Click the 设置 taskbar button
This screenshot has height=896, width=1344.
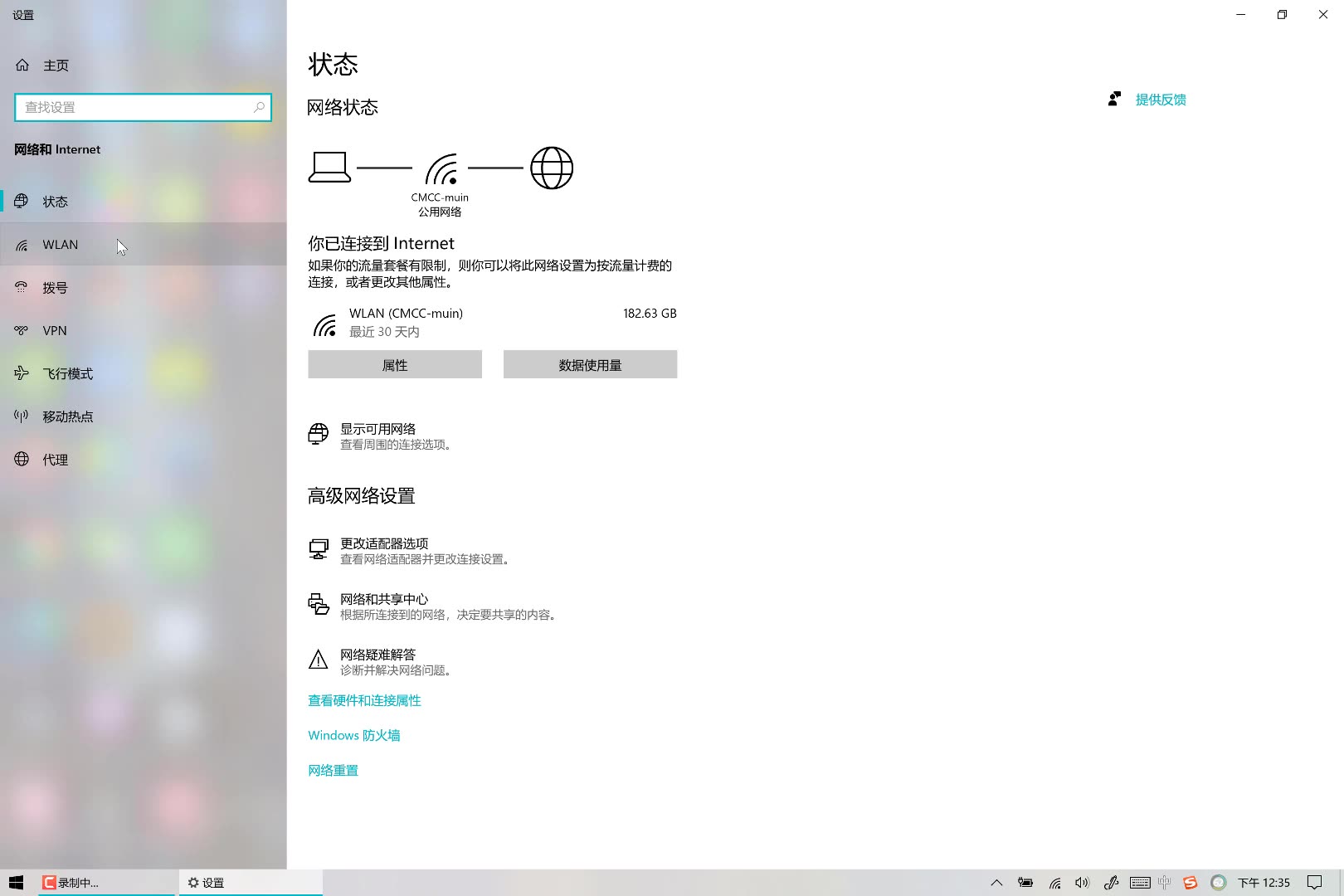pos(251,883)
